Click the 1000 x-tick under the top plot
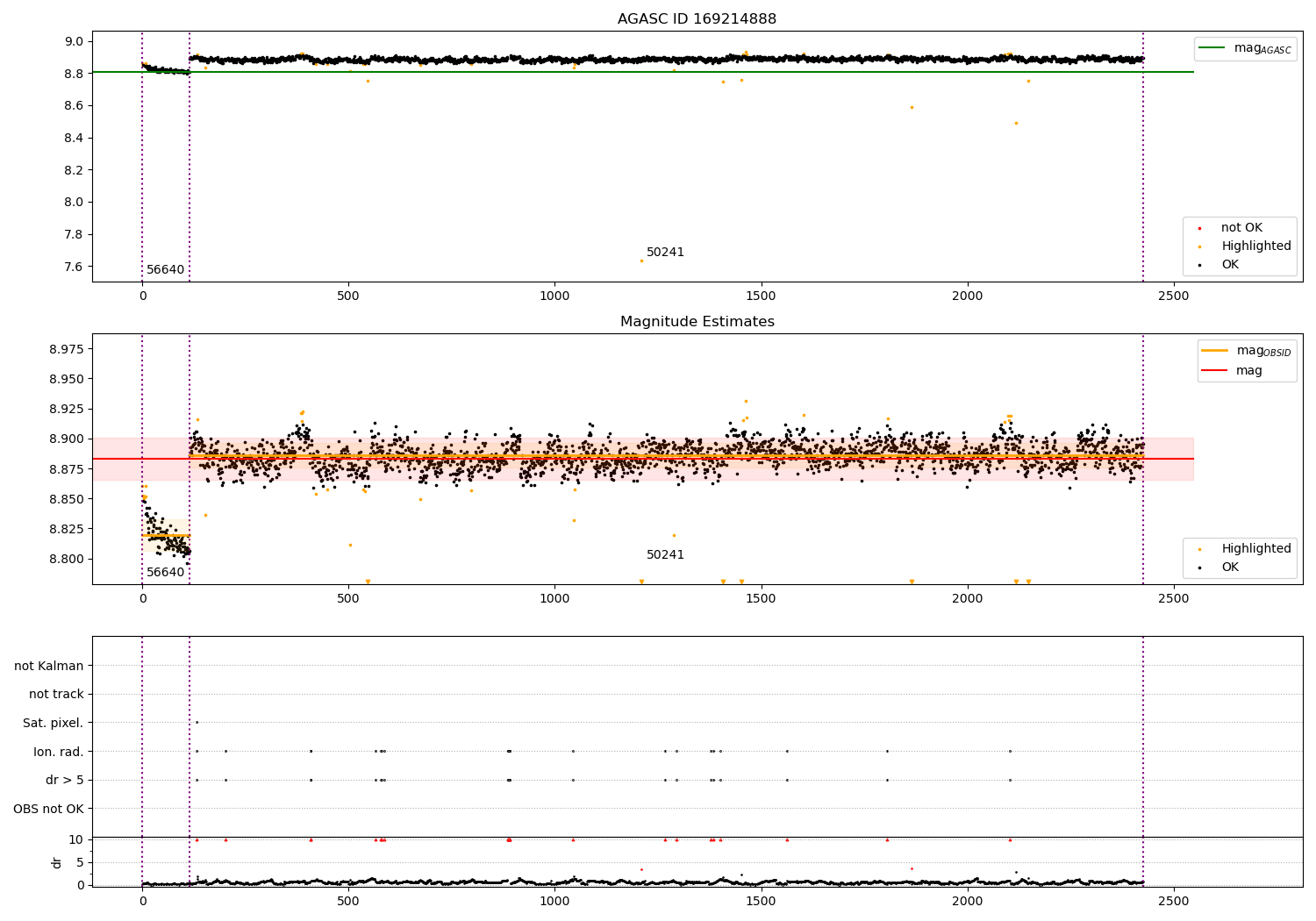 coord(554,296)
